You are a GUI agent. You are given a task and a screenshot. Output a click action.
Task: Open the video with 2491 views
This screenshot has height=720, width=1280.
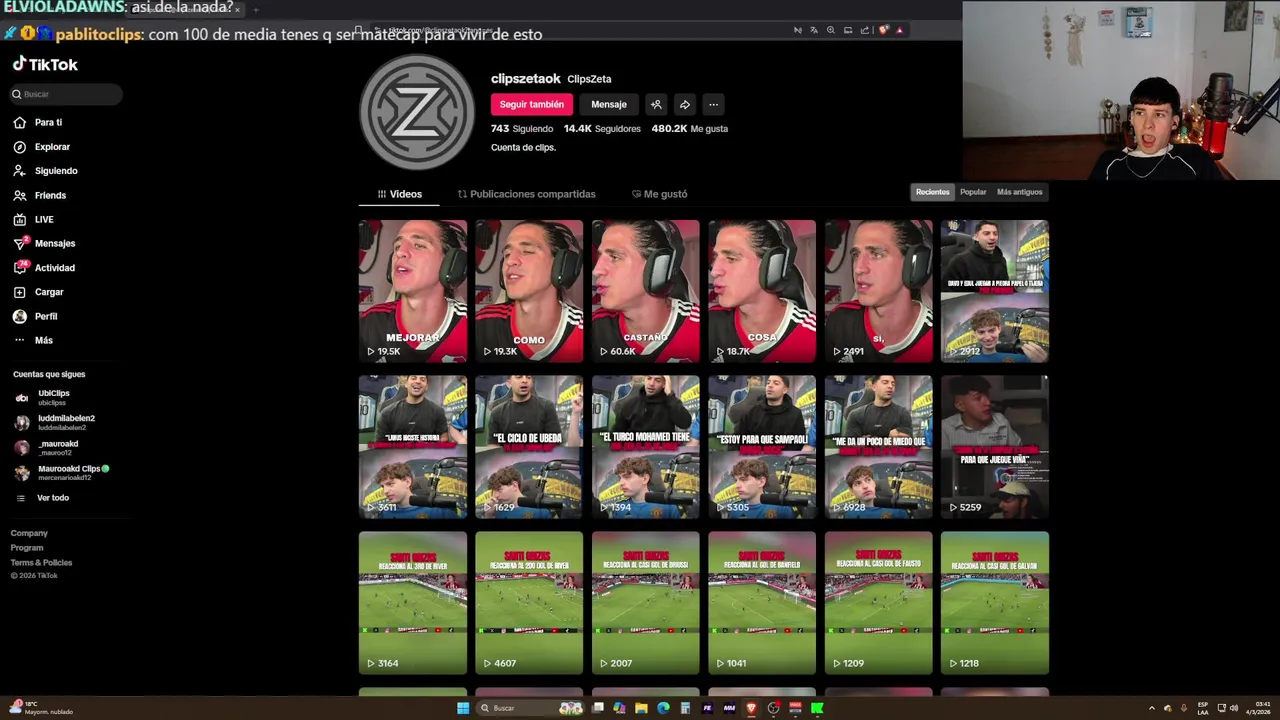(x=879, y=291)
